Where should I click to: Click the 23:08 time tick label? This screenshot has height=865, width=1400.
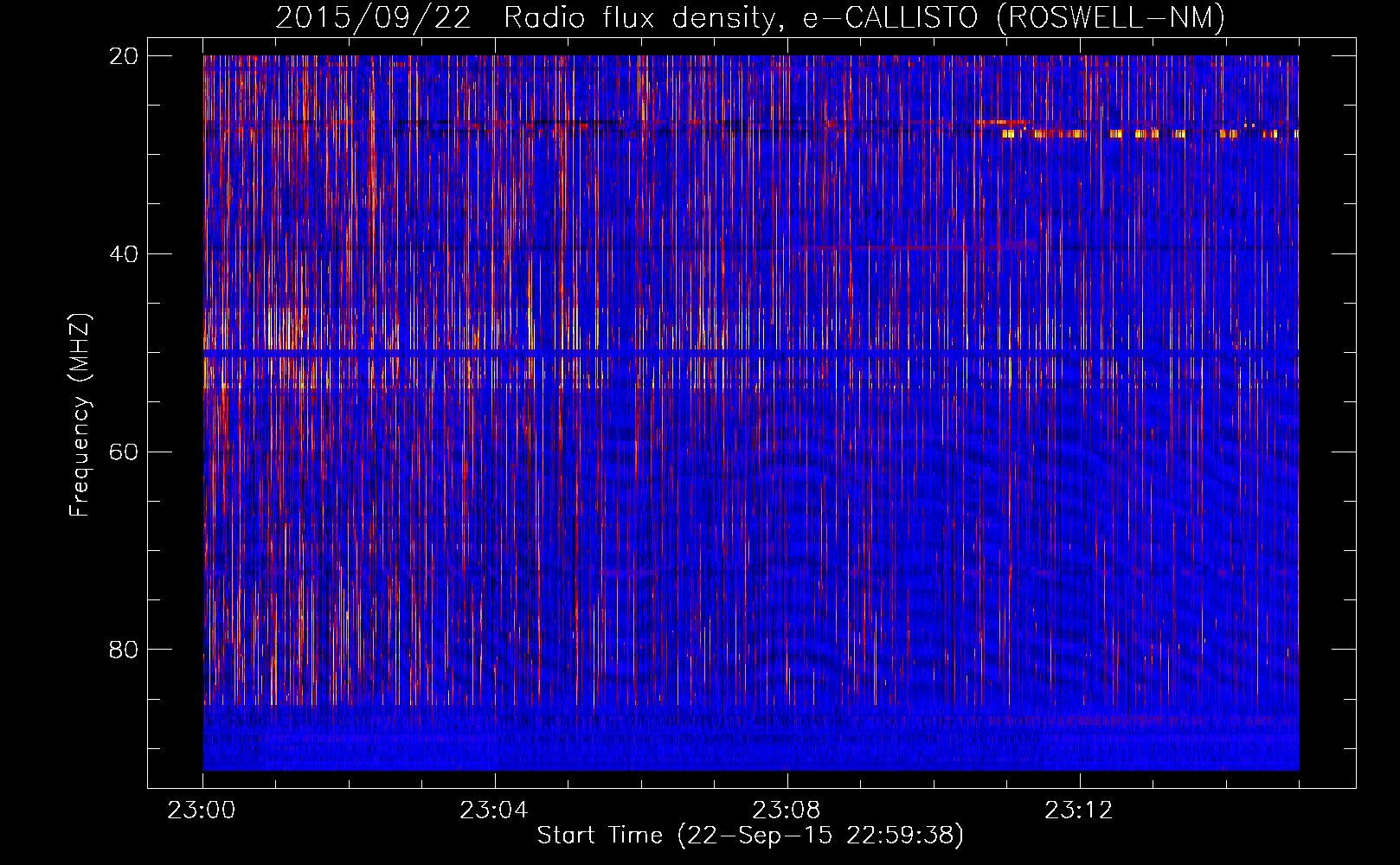pos(787,811)
